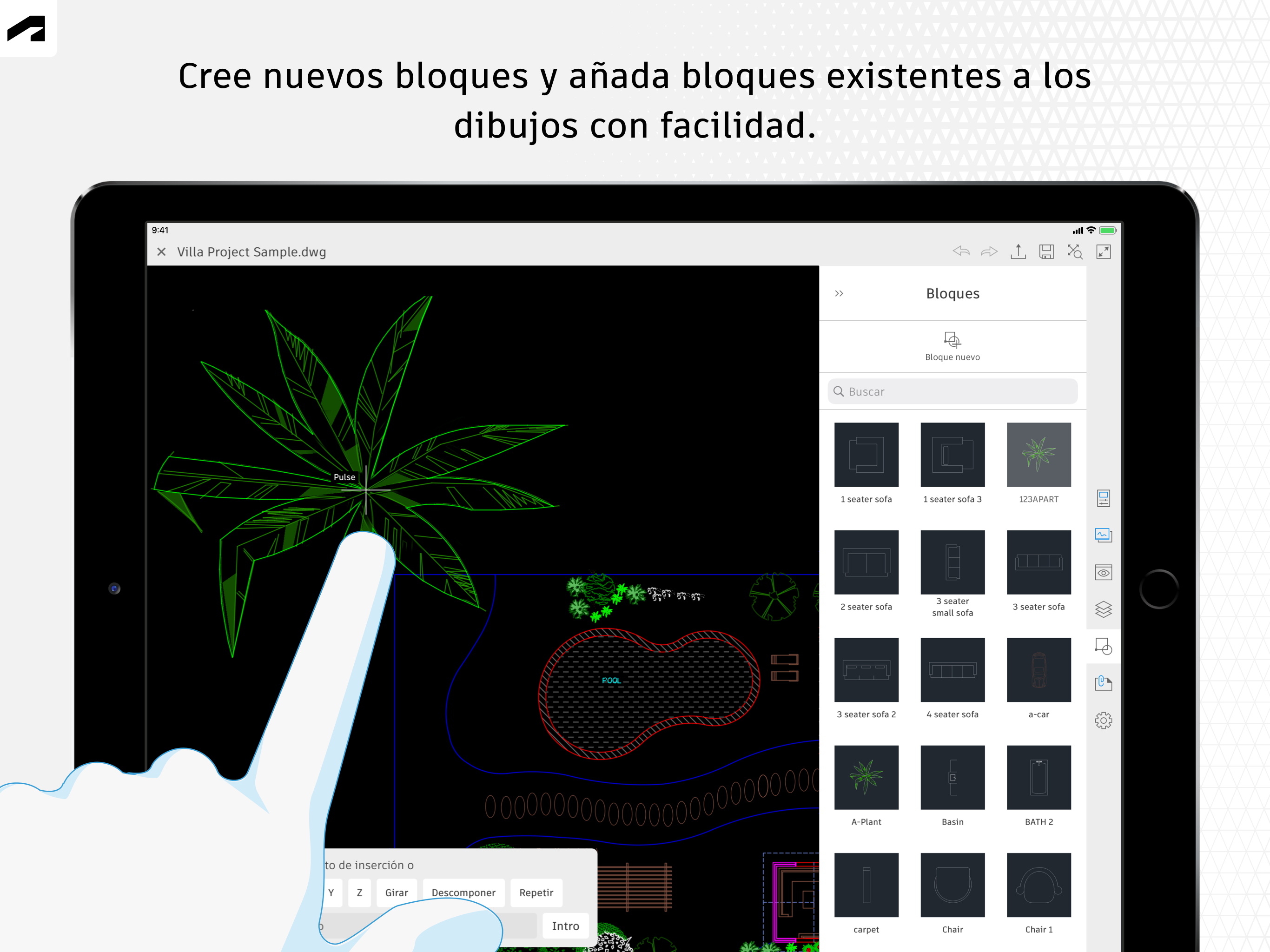Viewport: 1270px width, 952px height.
Task: Choose the 4 seater sofa block
Action: click(952, 669)
